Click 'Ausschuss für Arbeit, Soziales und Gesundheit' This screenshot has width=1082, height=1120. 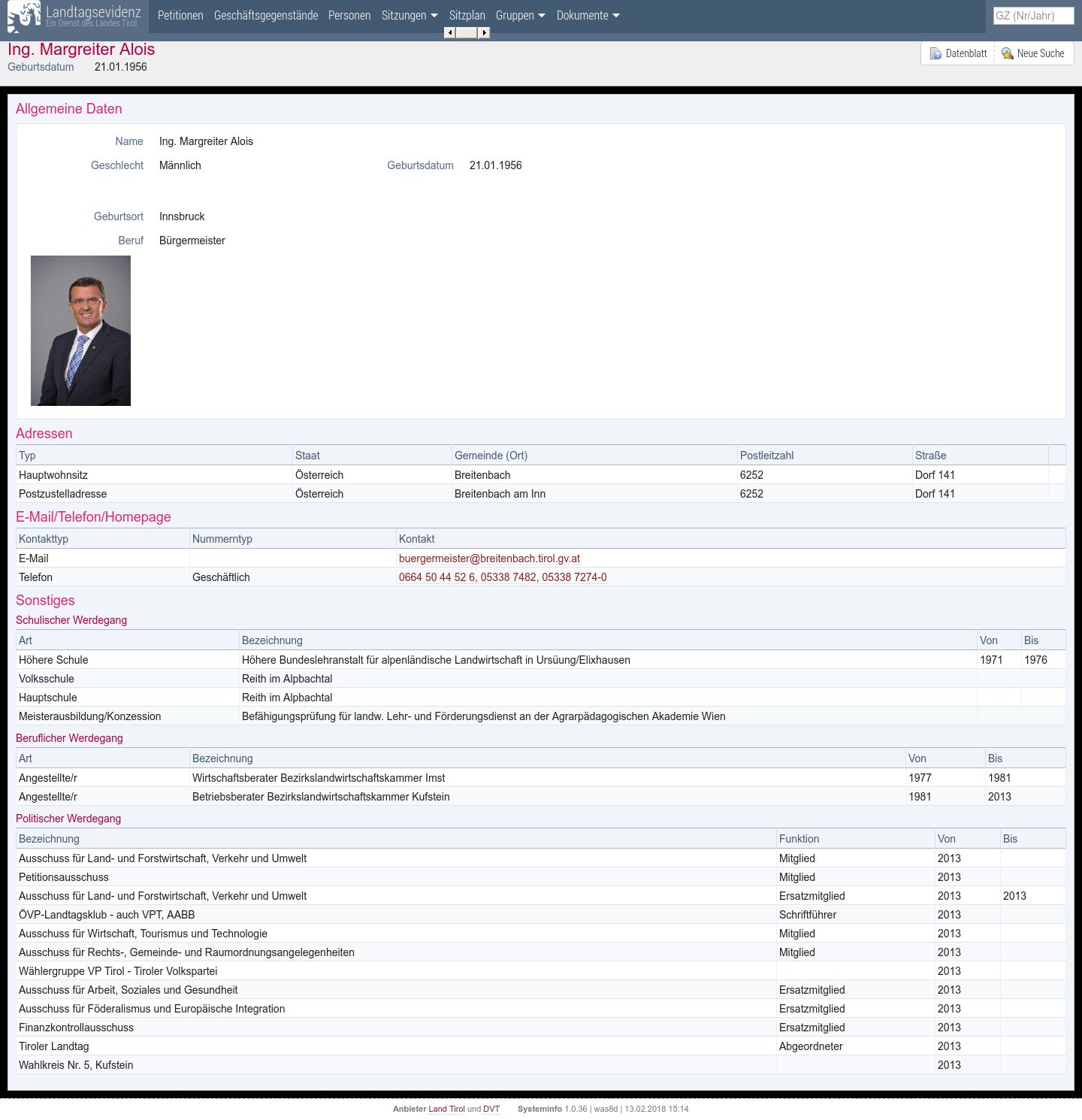click(x=128, y=990)
